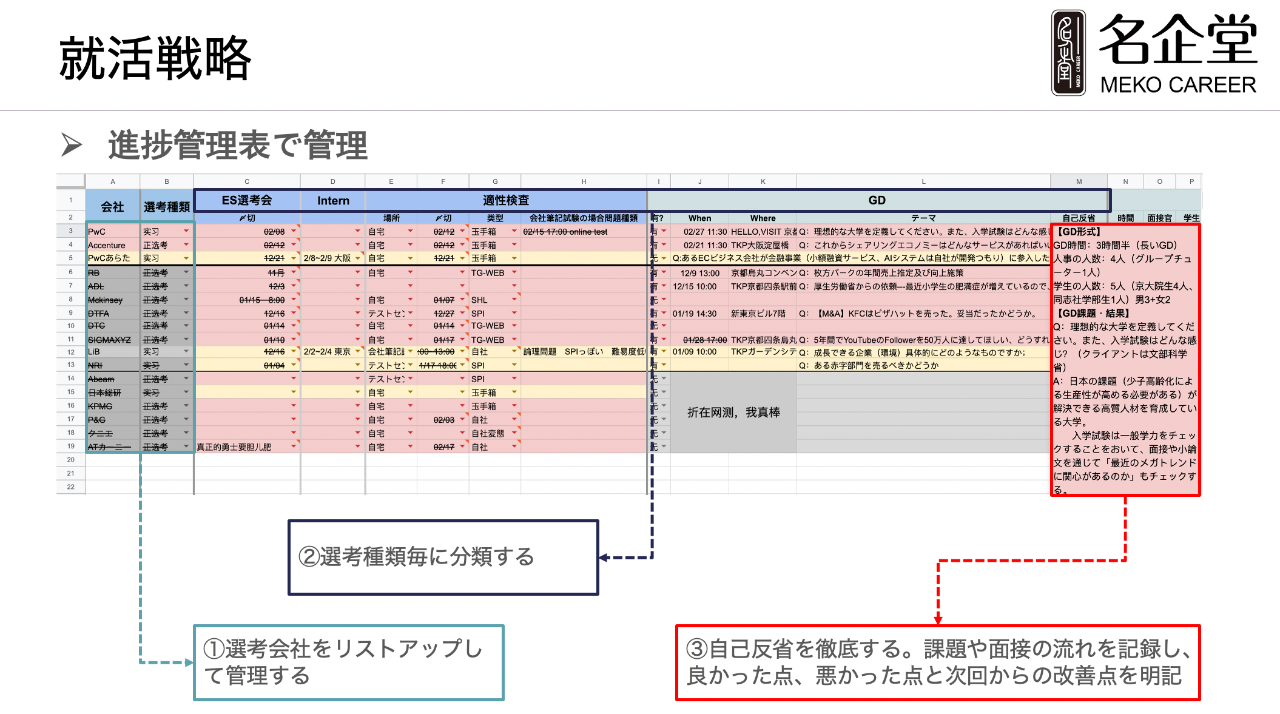Click the Where subheader cell

coord(762,218)
